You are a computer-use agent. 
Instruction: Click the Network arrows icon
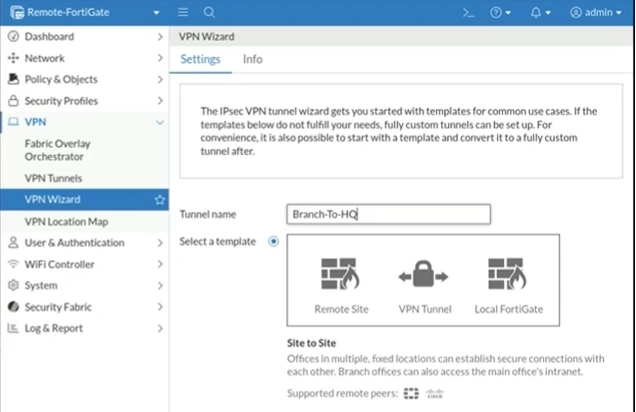pyautogui.click(x=13, y=58)
